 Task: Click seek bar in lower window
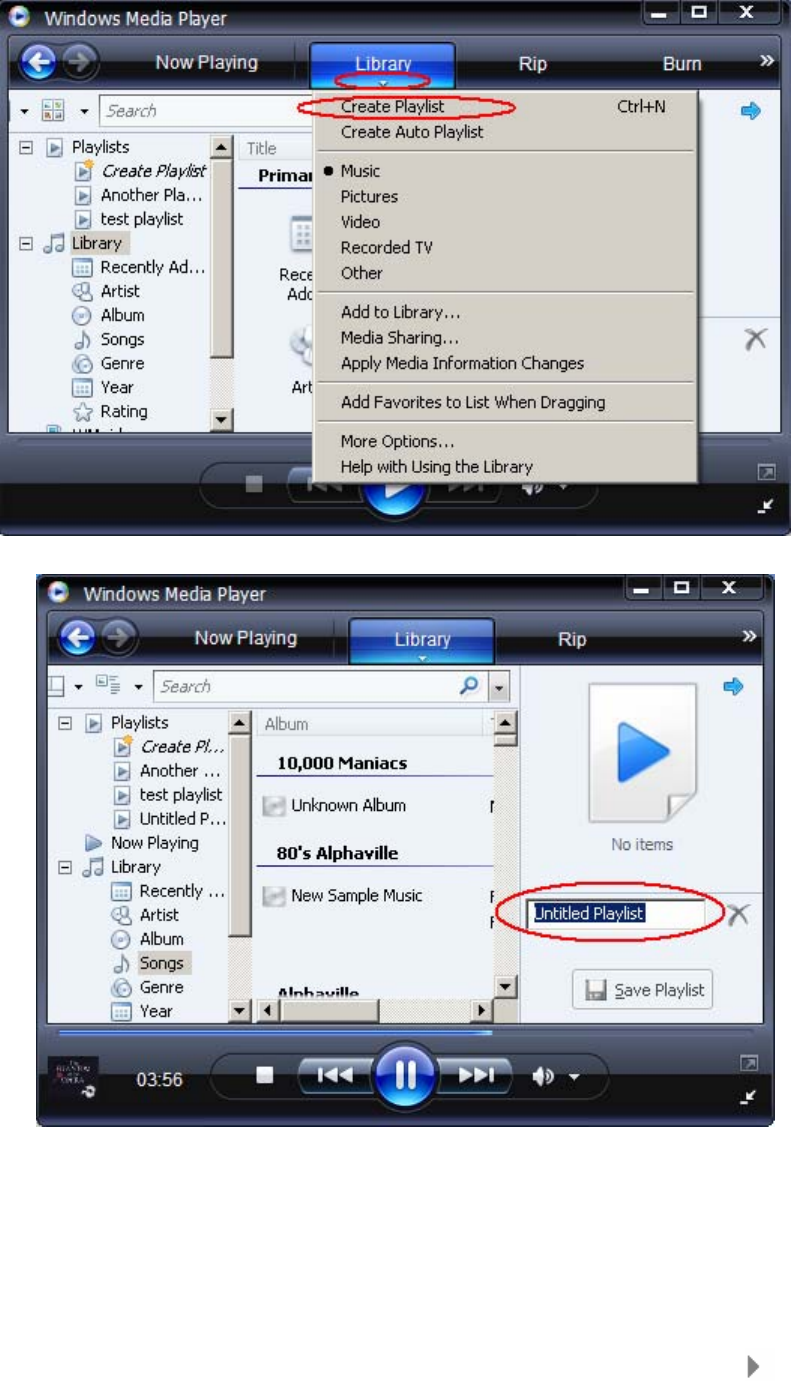pos(405,1033)
